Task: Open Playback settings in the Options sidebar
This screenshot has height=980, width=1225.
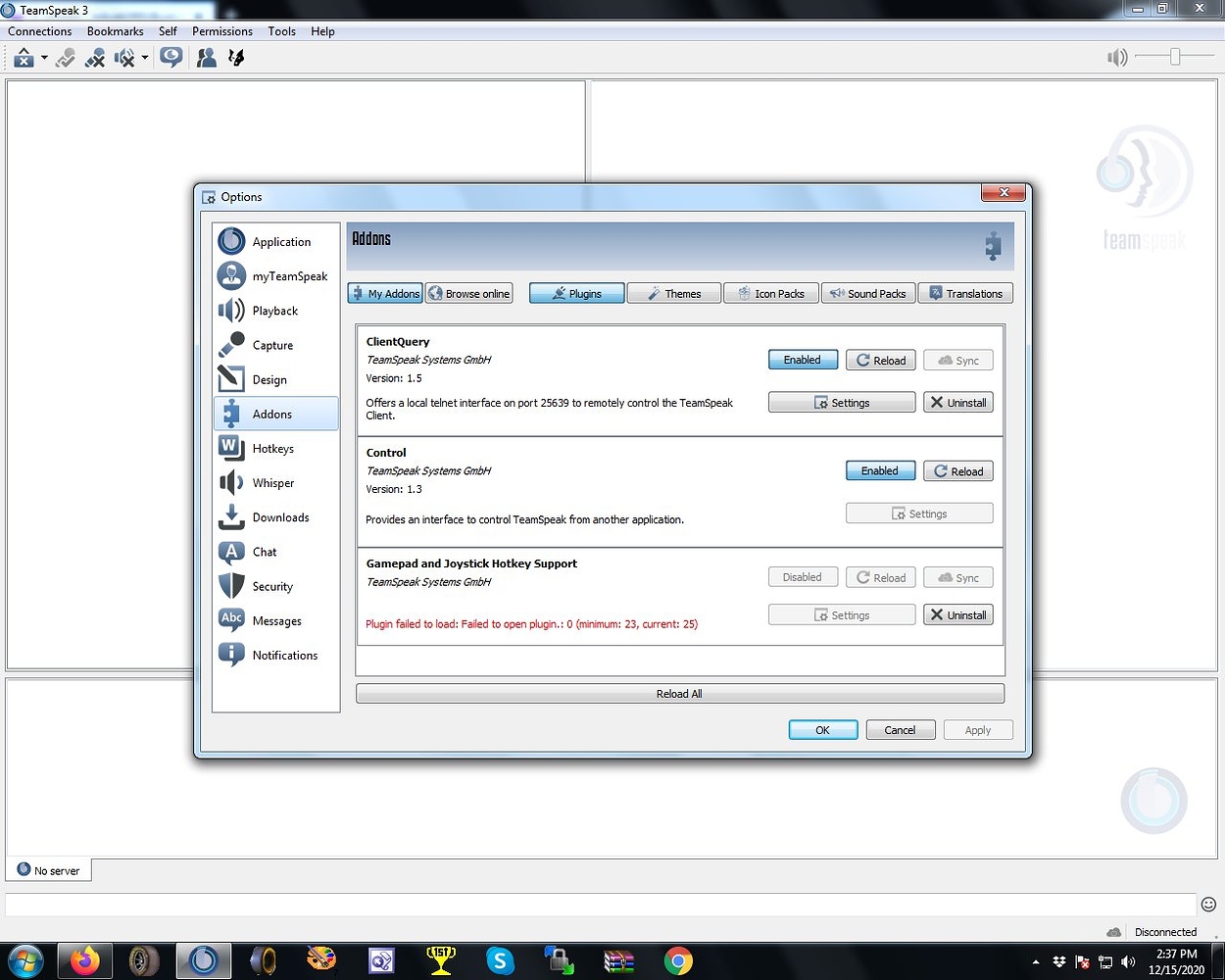Action: (x=276, y=311)
